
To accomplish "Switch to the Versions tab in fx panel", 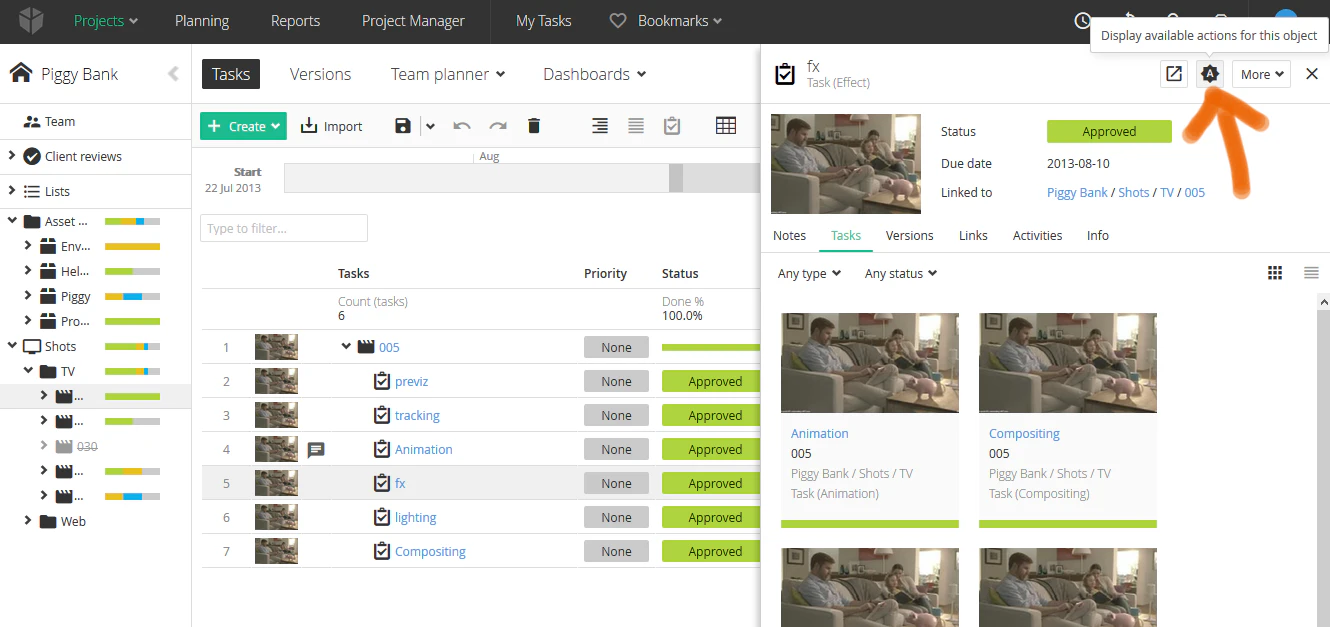I will (910, 235).
